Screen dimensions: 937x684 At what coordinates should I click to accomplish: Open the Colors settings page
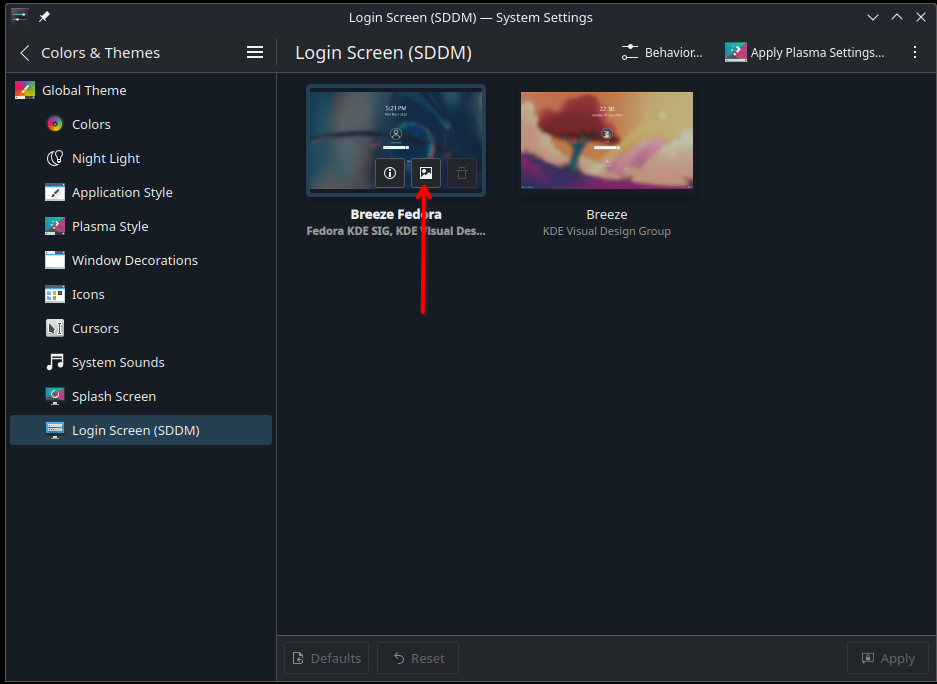click(141, 124)
